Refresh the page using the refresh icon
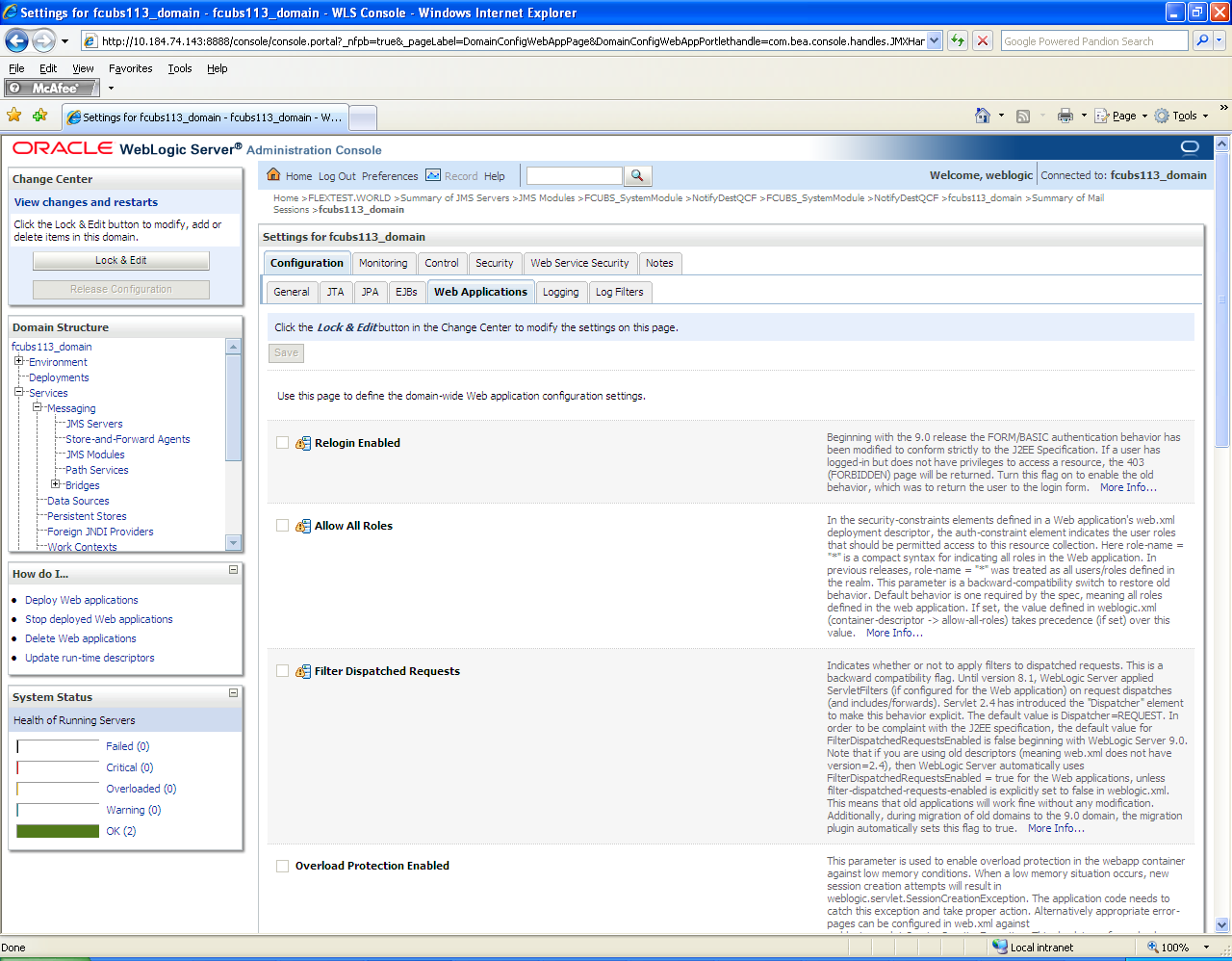Screen dimensions: 1232x961 (958, 40)
